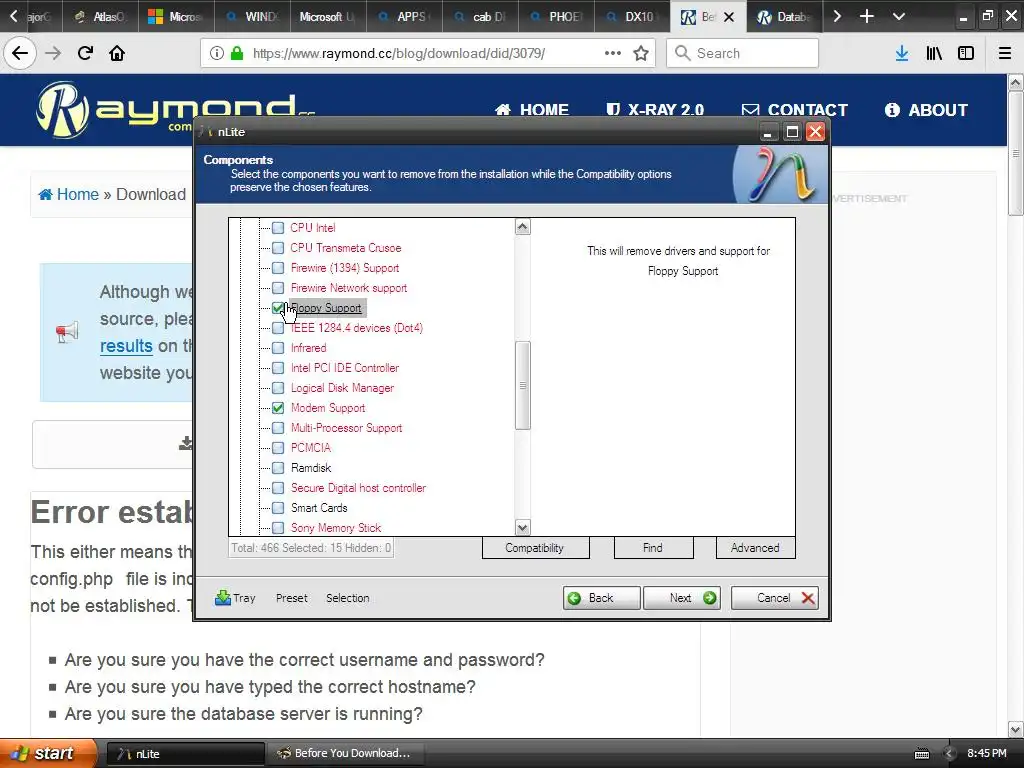Click the Windows start button
This screenshot has height=768, width=1024.
47,753
